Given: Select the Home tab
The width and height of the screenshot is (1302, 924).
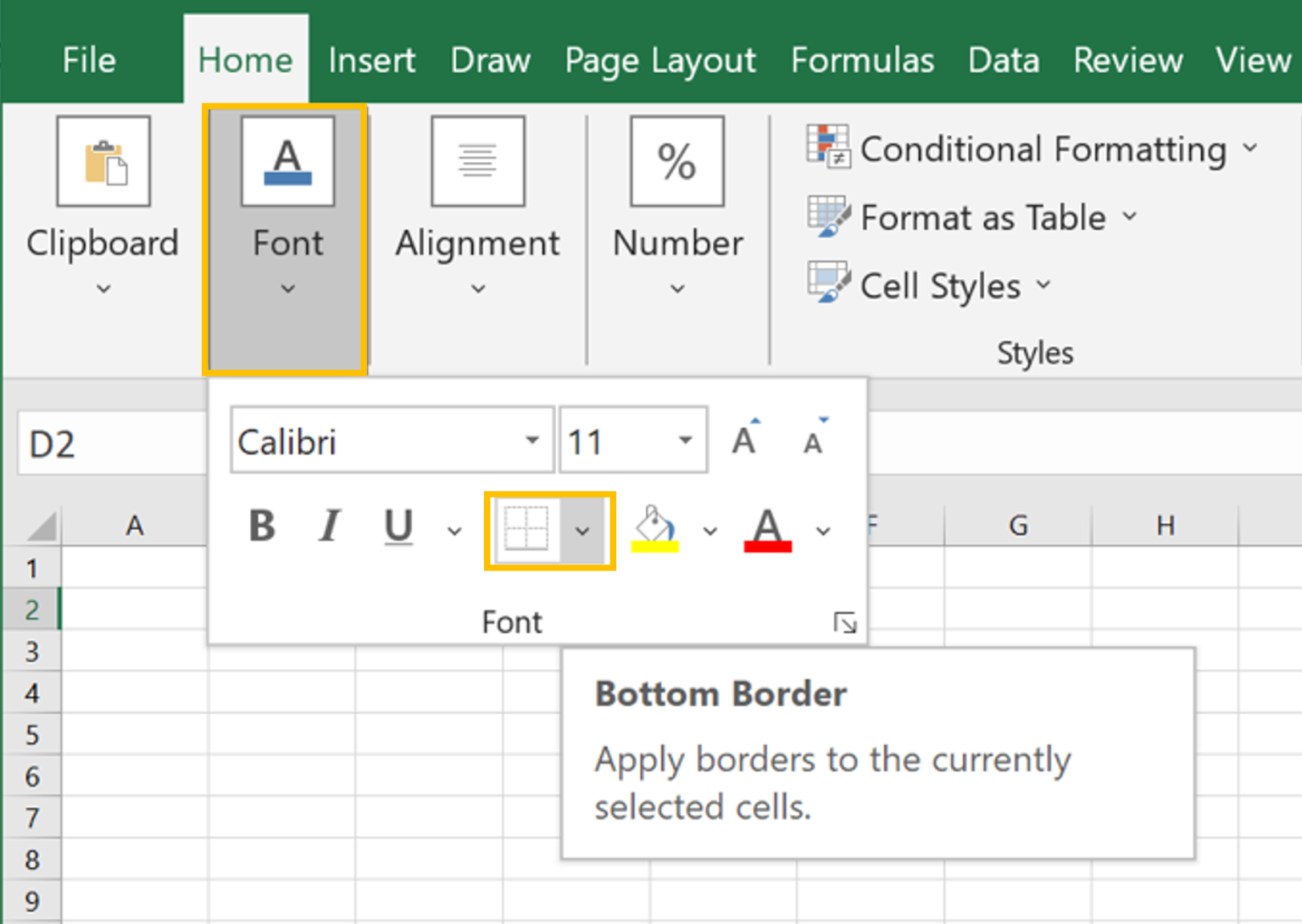Looking at the screenshot, I should (x=246, y=60).
